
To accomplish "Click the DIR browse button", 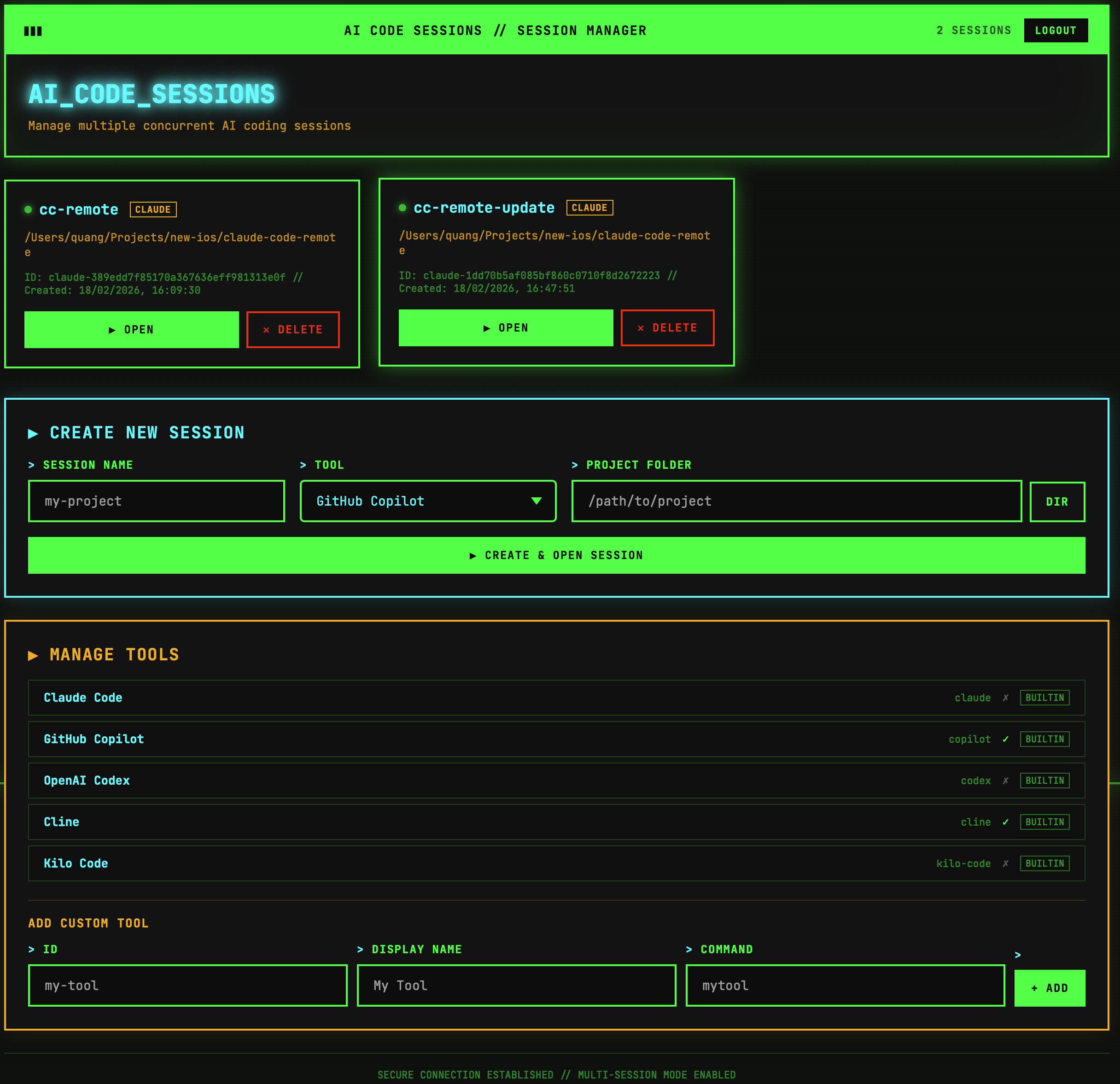I will click(x=1057, y=502).
